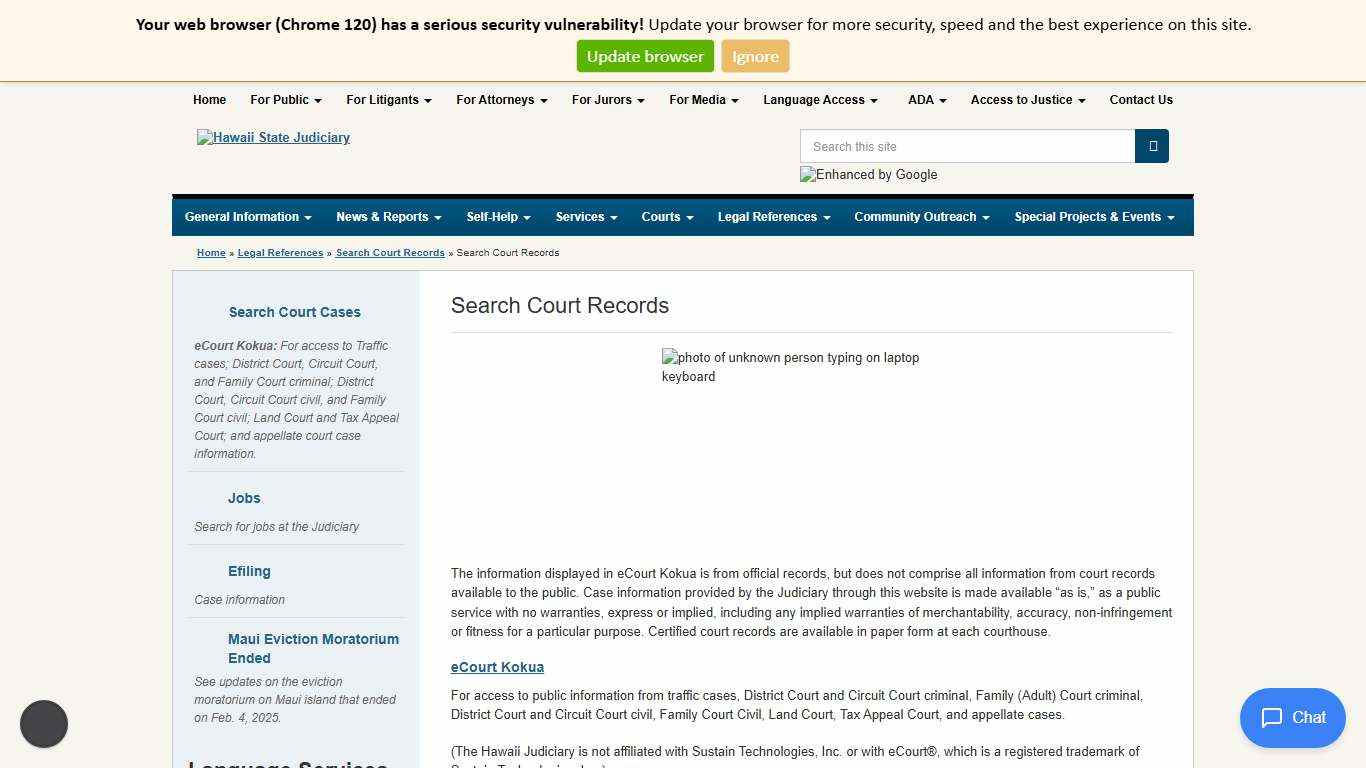Click the Hawaii State Judiciary logo
Viewport: 1366px width, 768px height.
(x=273, y=137)
